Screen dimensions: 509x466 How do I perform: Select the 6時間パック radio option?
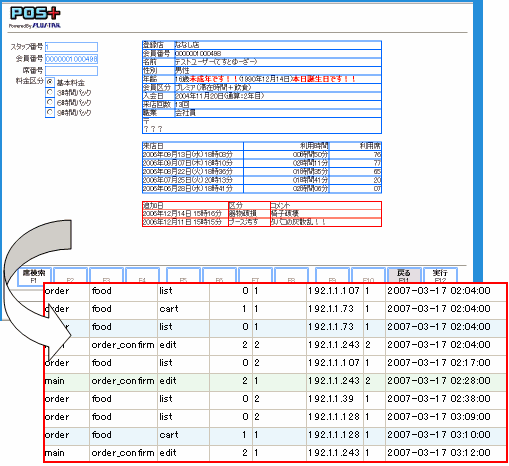click(x=50, y=102)
